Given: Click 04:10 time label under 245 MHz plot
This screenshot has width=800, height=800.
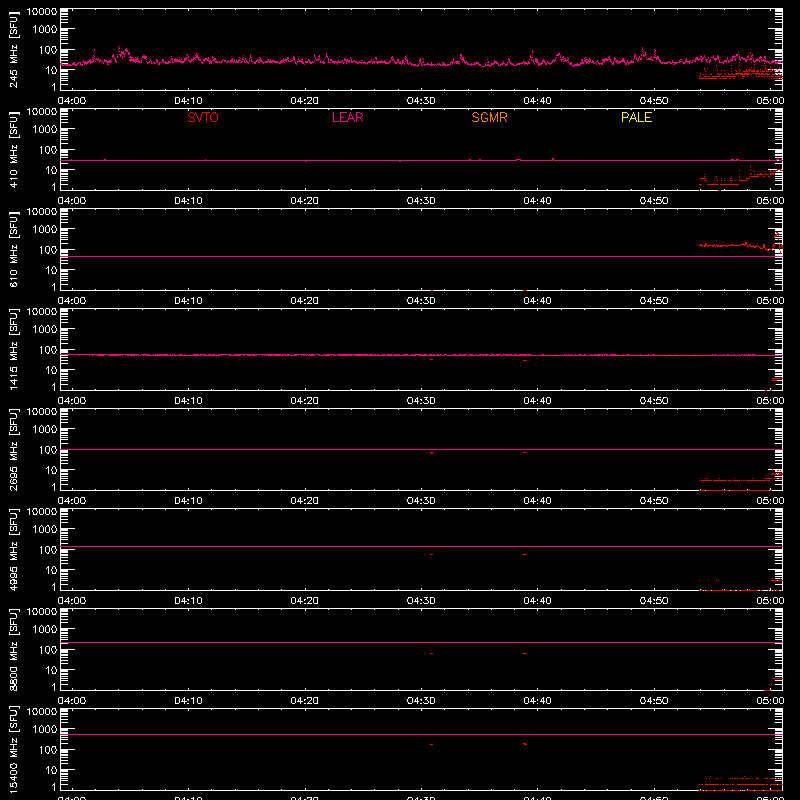Looking at the screenshot, I should click(188, 101).
